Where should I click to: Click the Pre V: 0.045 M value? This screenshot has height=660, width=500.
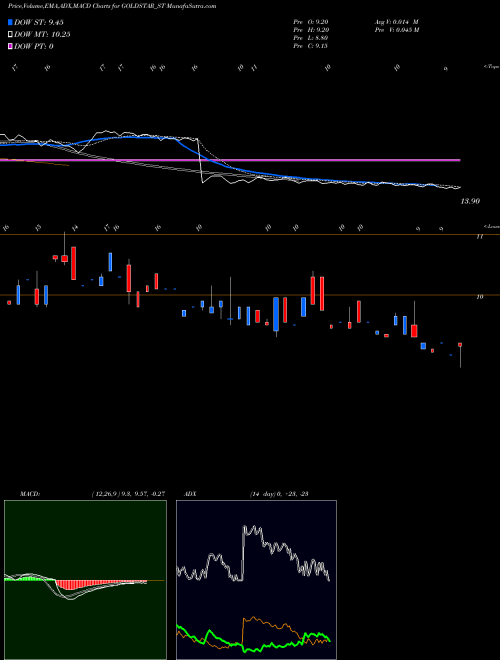point(396,30)
